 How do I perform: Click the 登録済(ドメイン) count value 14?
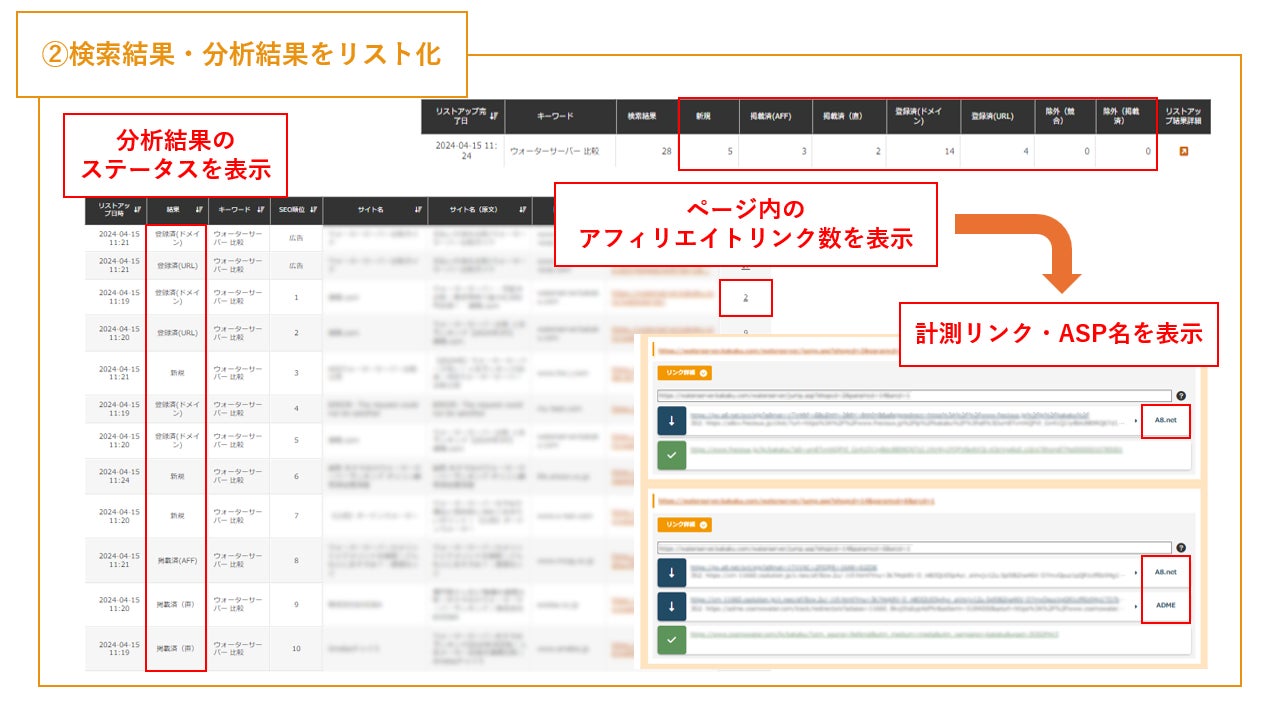(x=950, y=151)
